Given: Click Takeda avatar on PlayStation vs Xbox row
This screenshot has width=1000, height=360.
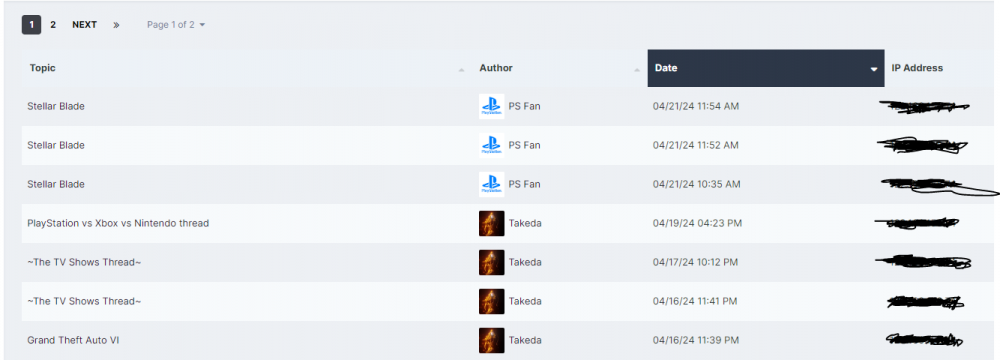Looking at the screenshot, I should coord(492,223).
